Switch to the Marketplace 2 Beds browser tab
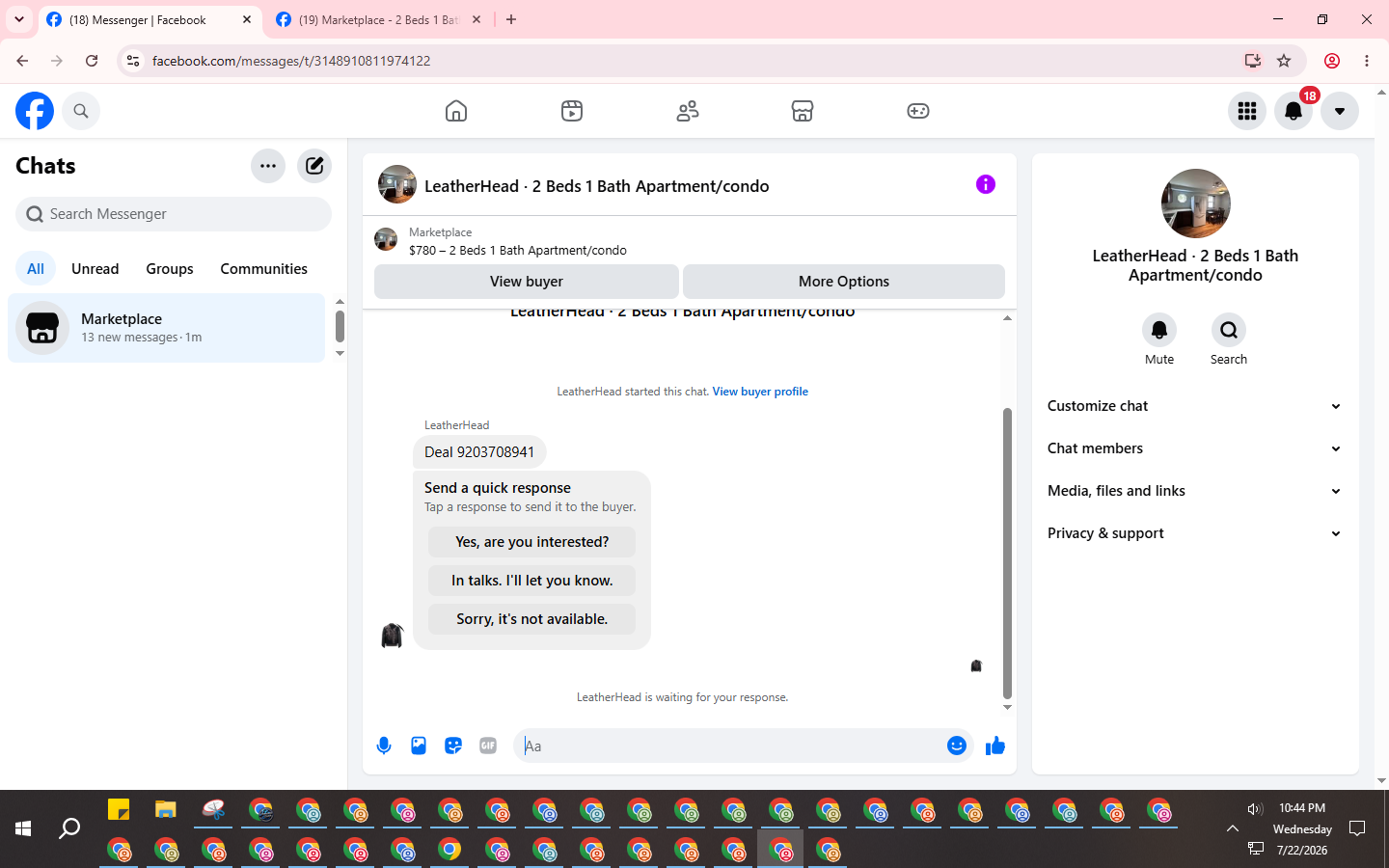The width and height of the screenshot is (1389, 868). (377, 19)
